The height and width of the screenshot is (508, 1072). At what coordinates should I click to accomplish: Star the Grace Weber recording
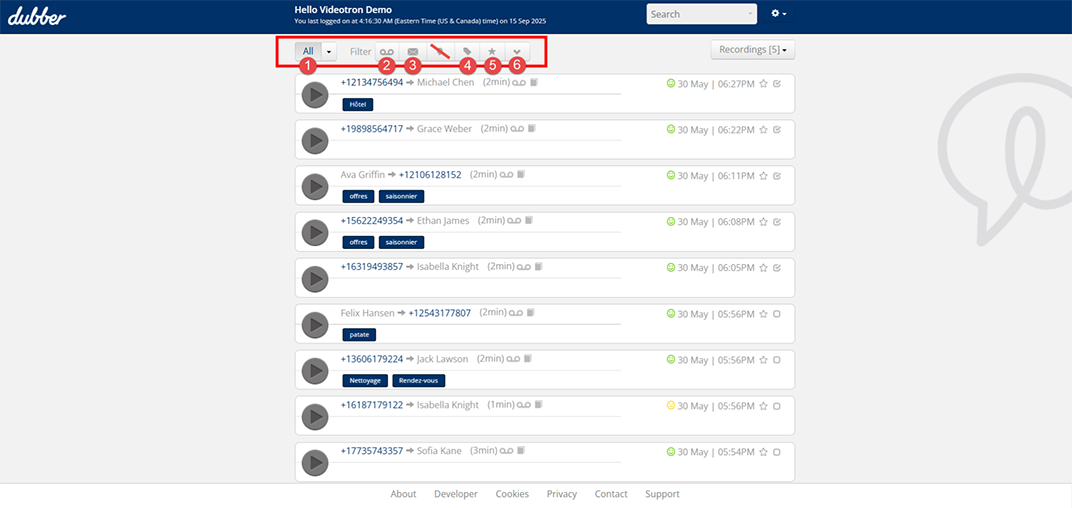coord(763,129)
